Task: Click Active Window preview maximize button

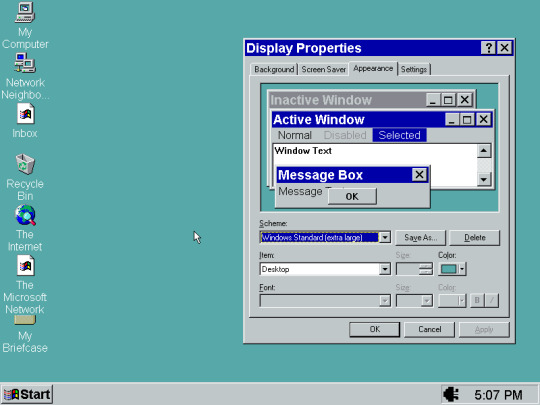Action: pos(467,120)
